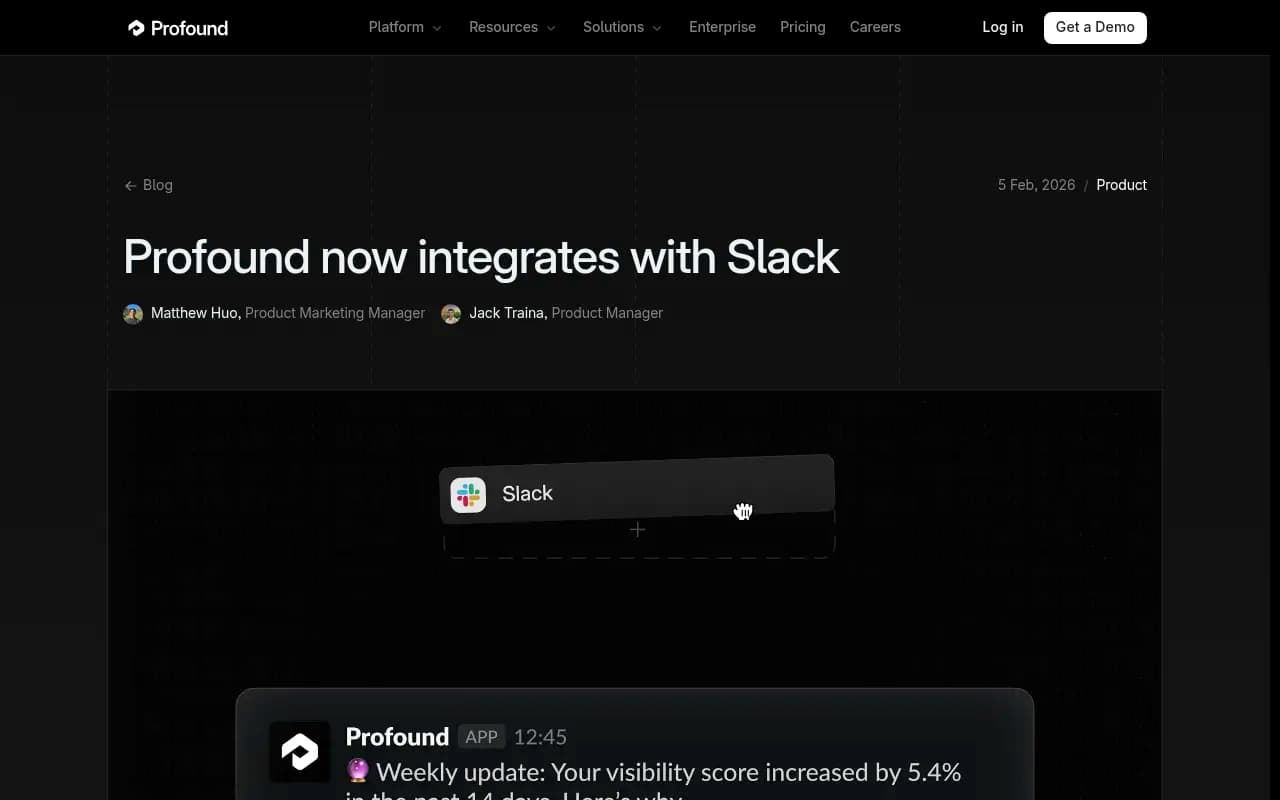The height and width of the screenshot is (800, 1280).
Task: Click the Slack icon in the integration card
Action: coord(468,494)
